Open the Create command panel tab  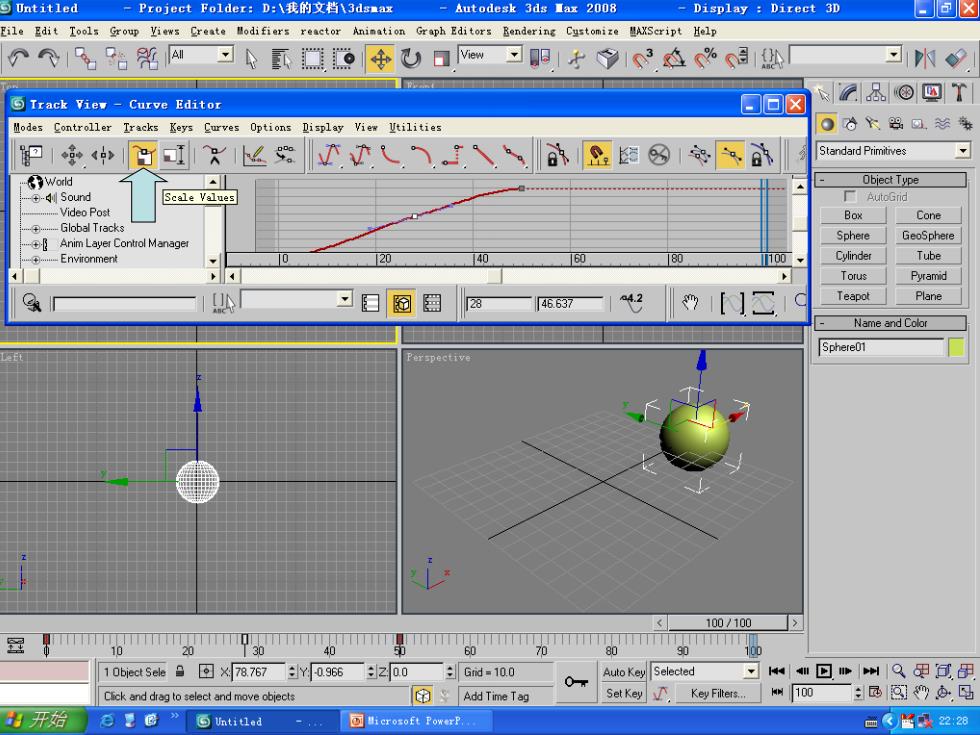(822, 93)
